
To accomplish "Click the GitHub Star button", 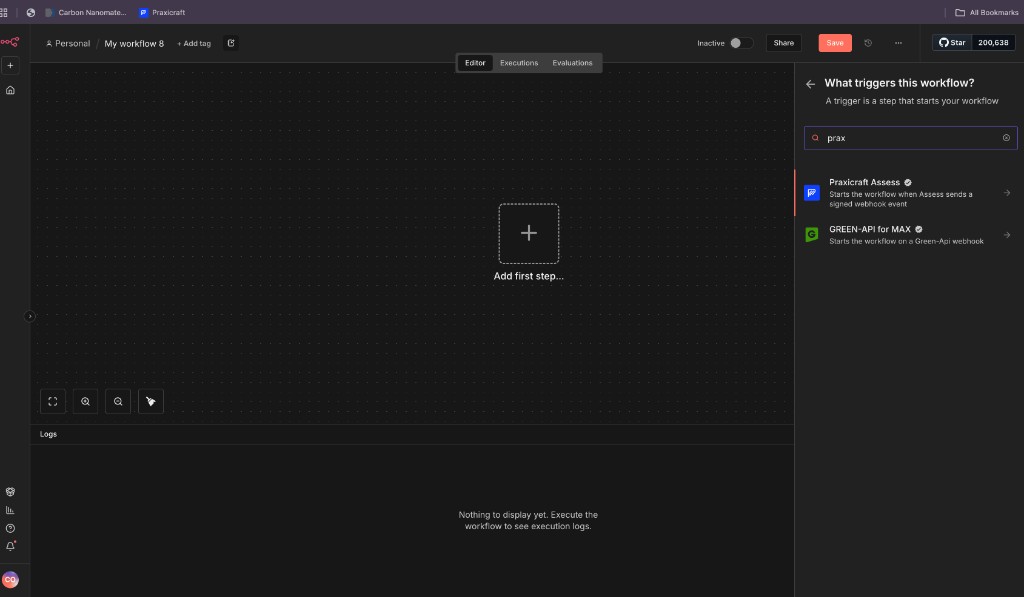I will coord(952,42).
